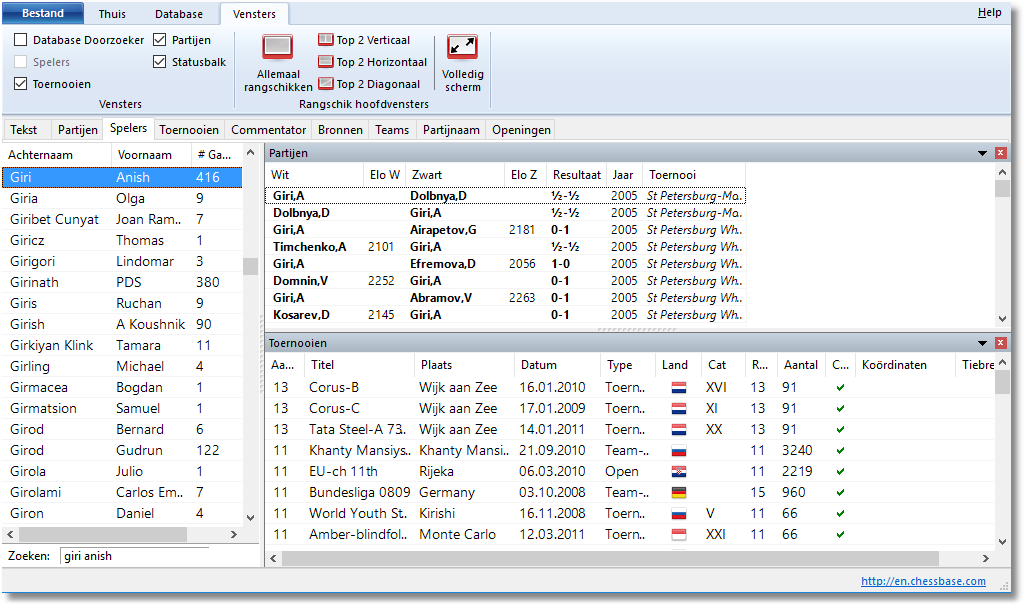Enable the Database Doorzoeker checkbox
The height and width of the screenshot is (607, 1025).
click(x=21, y=40)
